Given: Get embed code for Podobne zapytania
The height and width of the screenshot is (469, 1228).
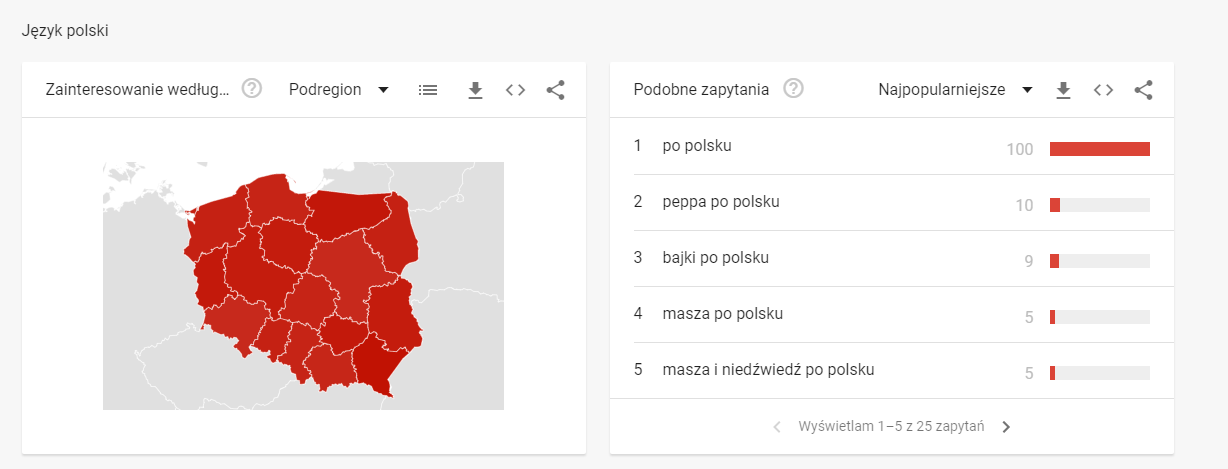Looking at the screenshot, I should click(x=1103, y=90).
